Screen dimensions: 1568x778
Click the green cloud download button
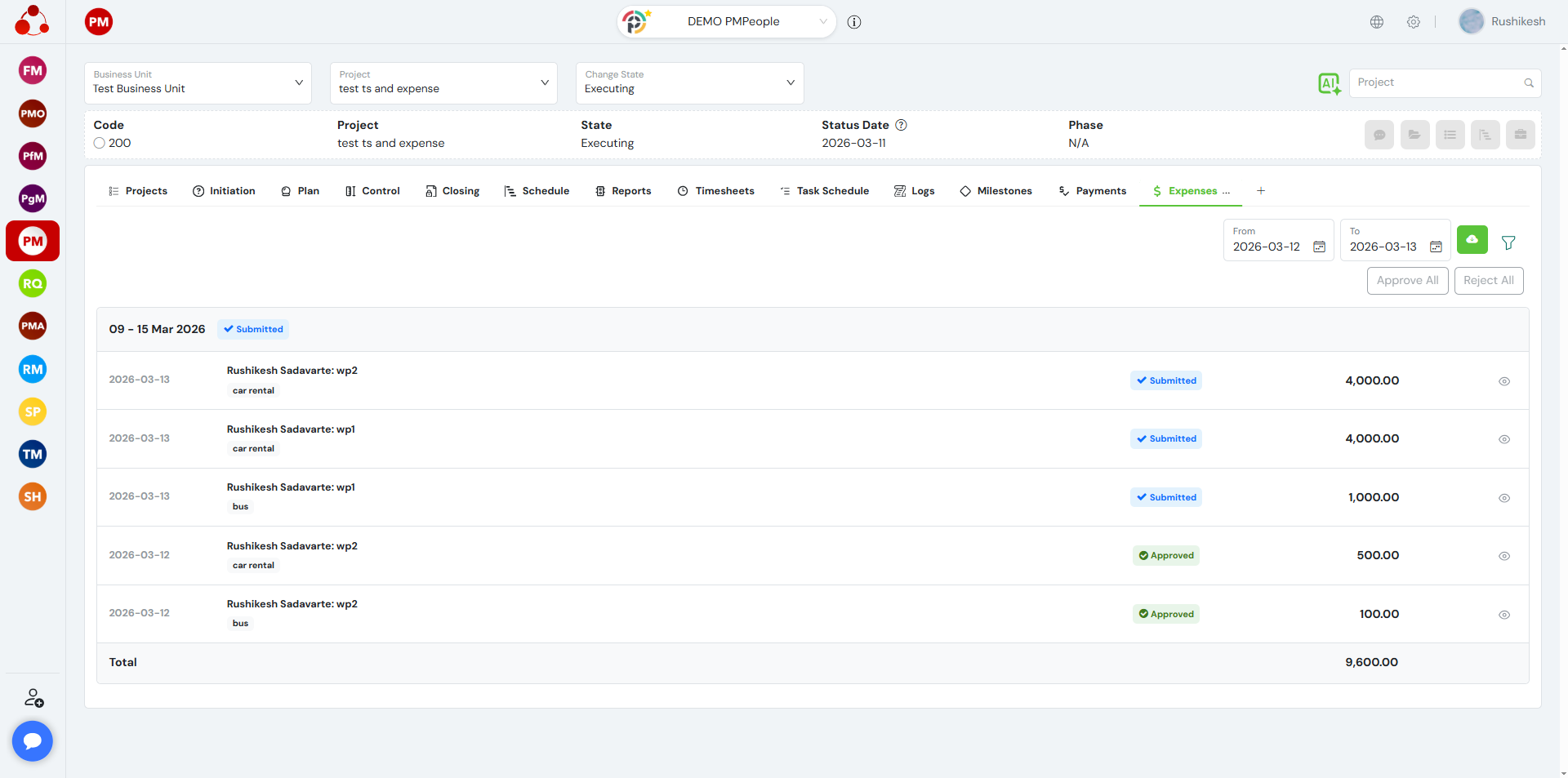(x=1472, y=240)
